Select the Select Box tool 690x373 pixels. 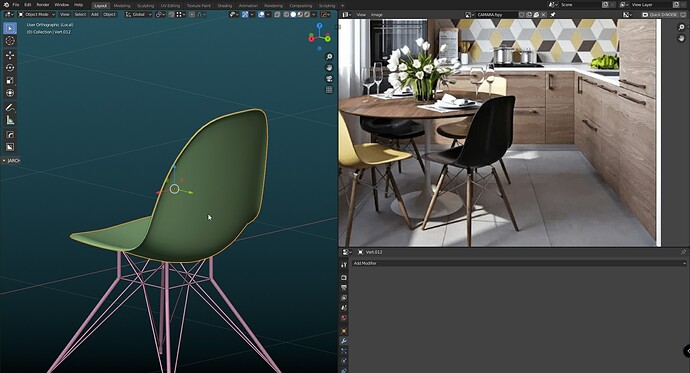[10, 29]
